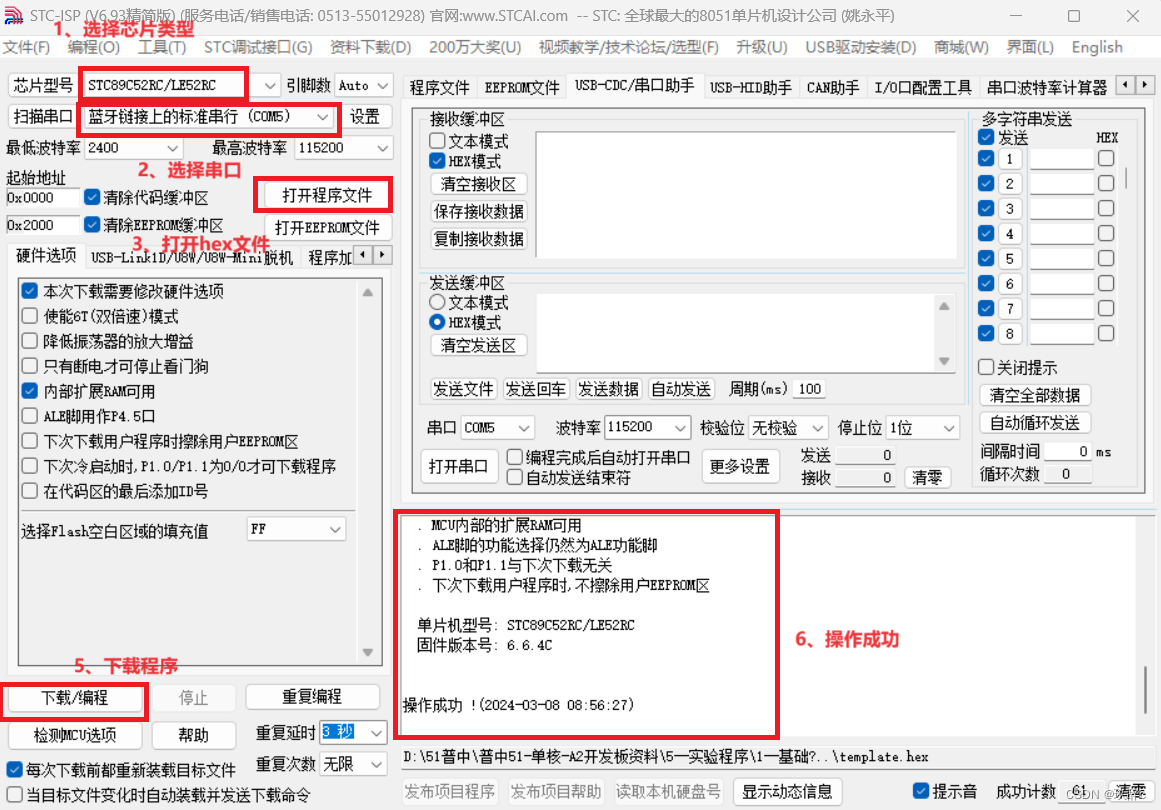The height and width of the screenshot is (810, 1161).
Task: Open the CAN助手 tab
Action: 833,87
